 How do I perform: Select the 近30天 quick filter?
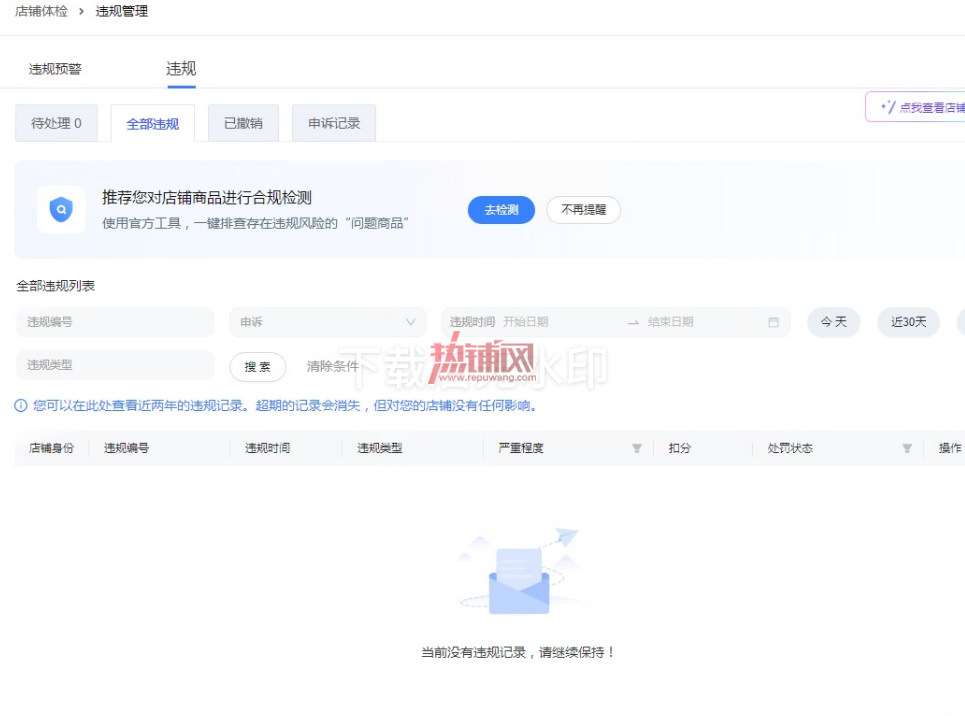(908, 322)
